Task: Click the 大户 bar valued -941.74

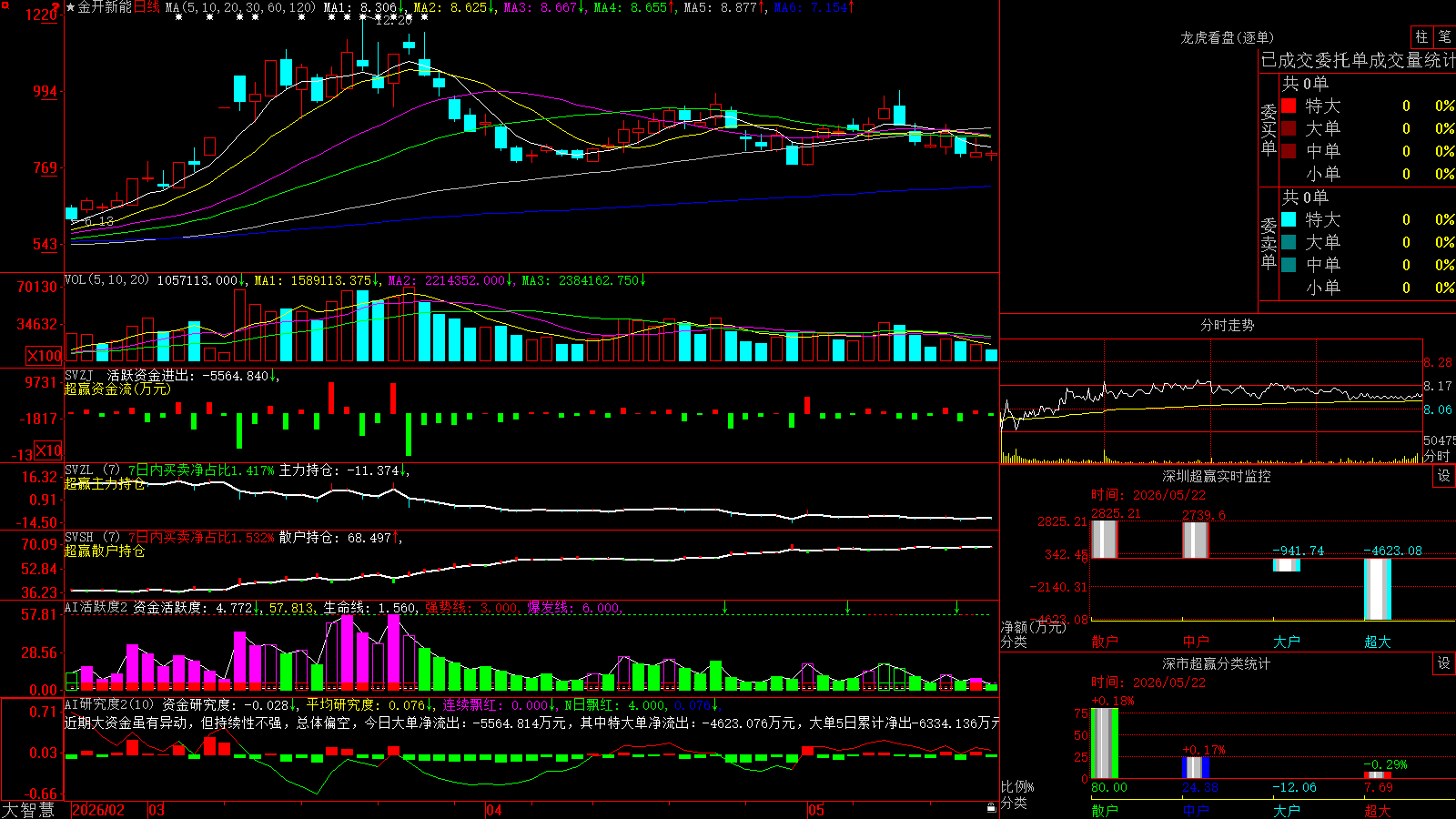Action: click(x=1287, y=564)
